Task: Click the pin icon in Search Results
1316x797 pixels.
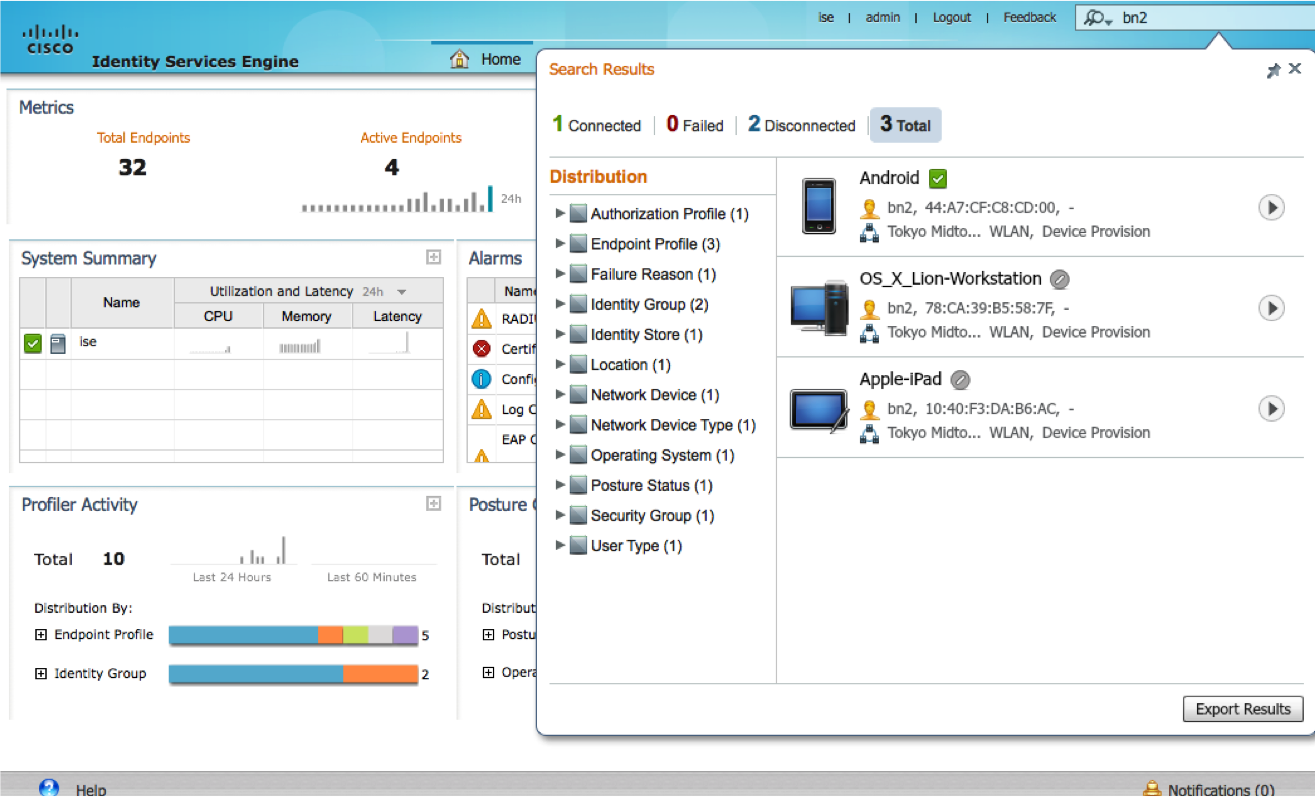Action: tap(1273, 71)
